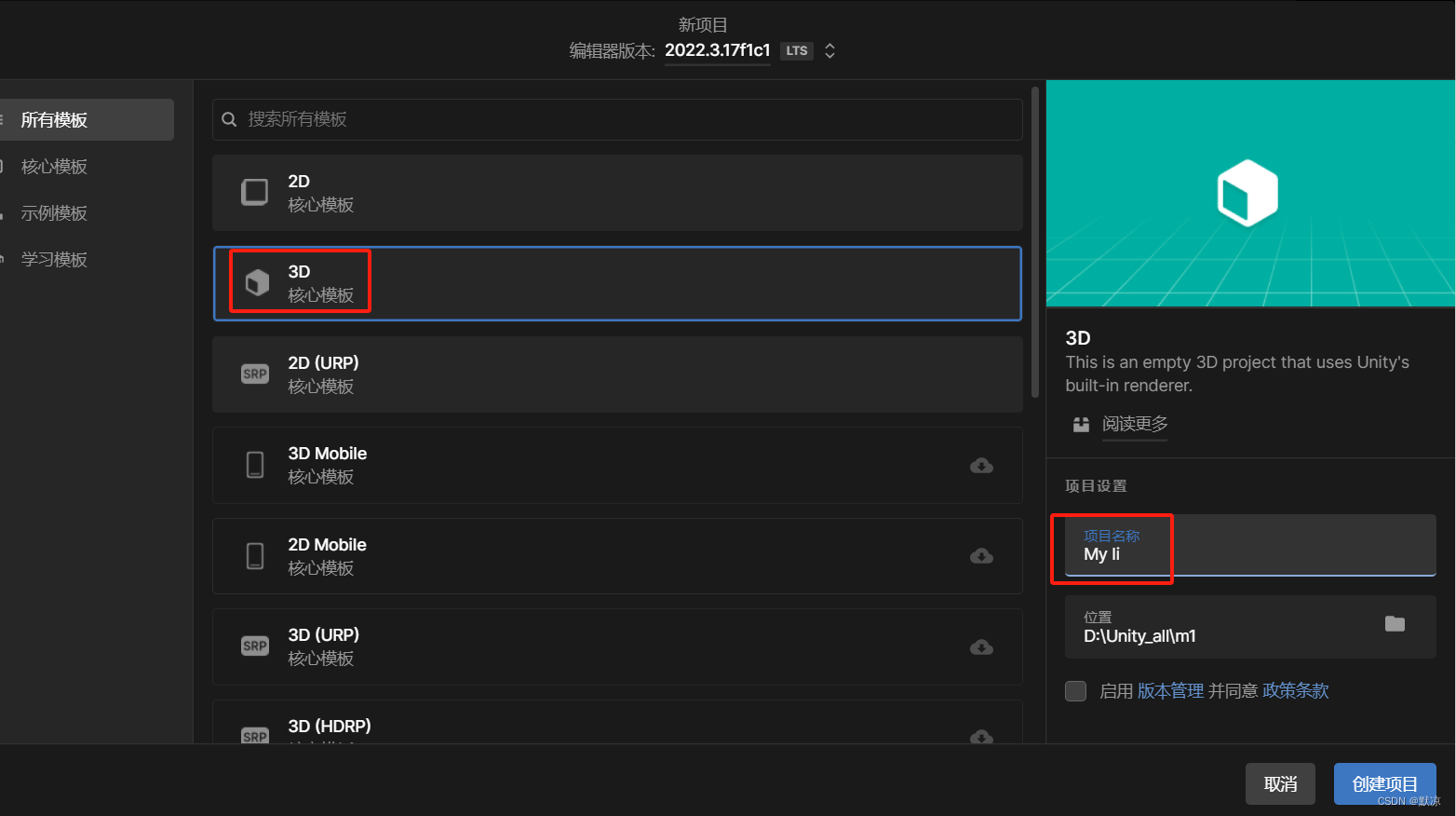The image size is (1456, 816).
Task: Download the 3D (HDRP) template
Action: point(981,736)
